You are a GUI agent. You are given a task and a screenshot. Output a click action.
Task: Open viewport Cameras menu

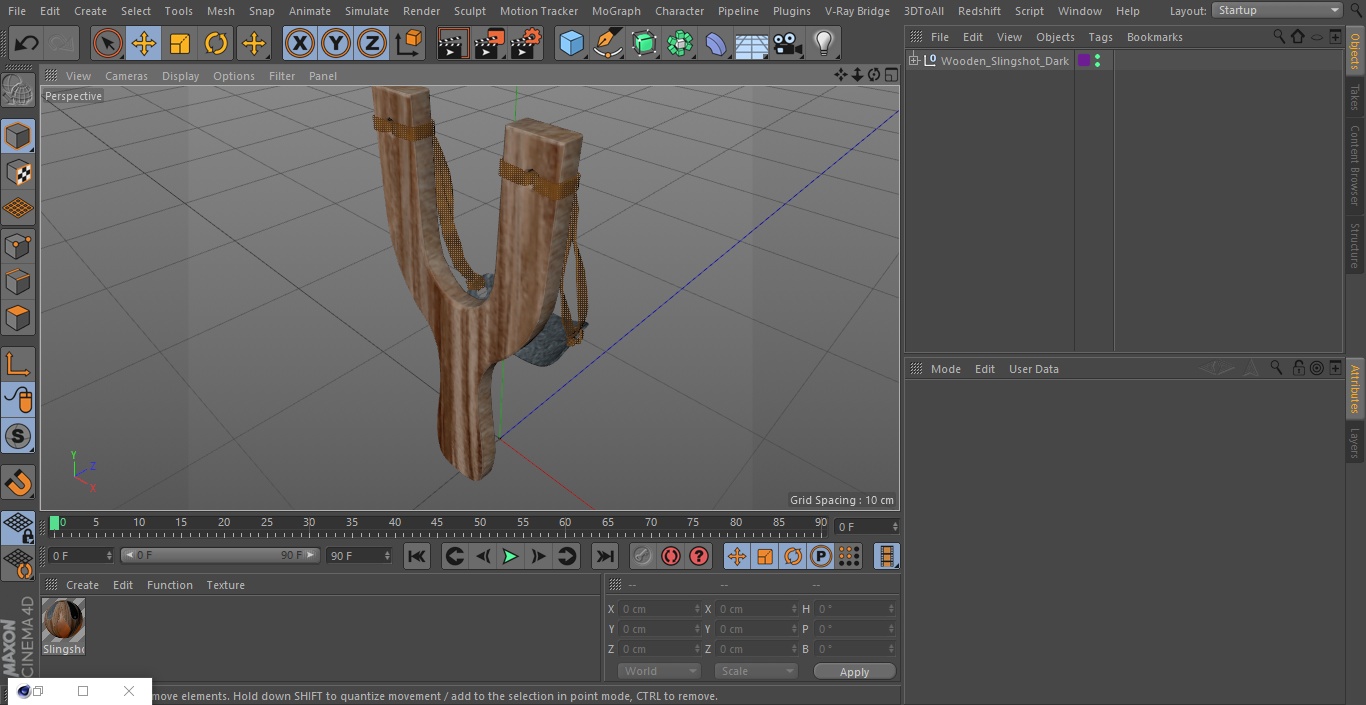coord(126,76)
